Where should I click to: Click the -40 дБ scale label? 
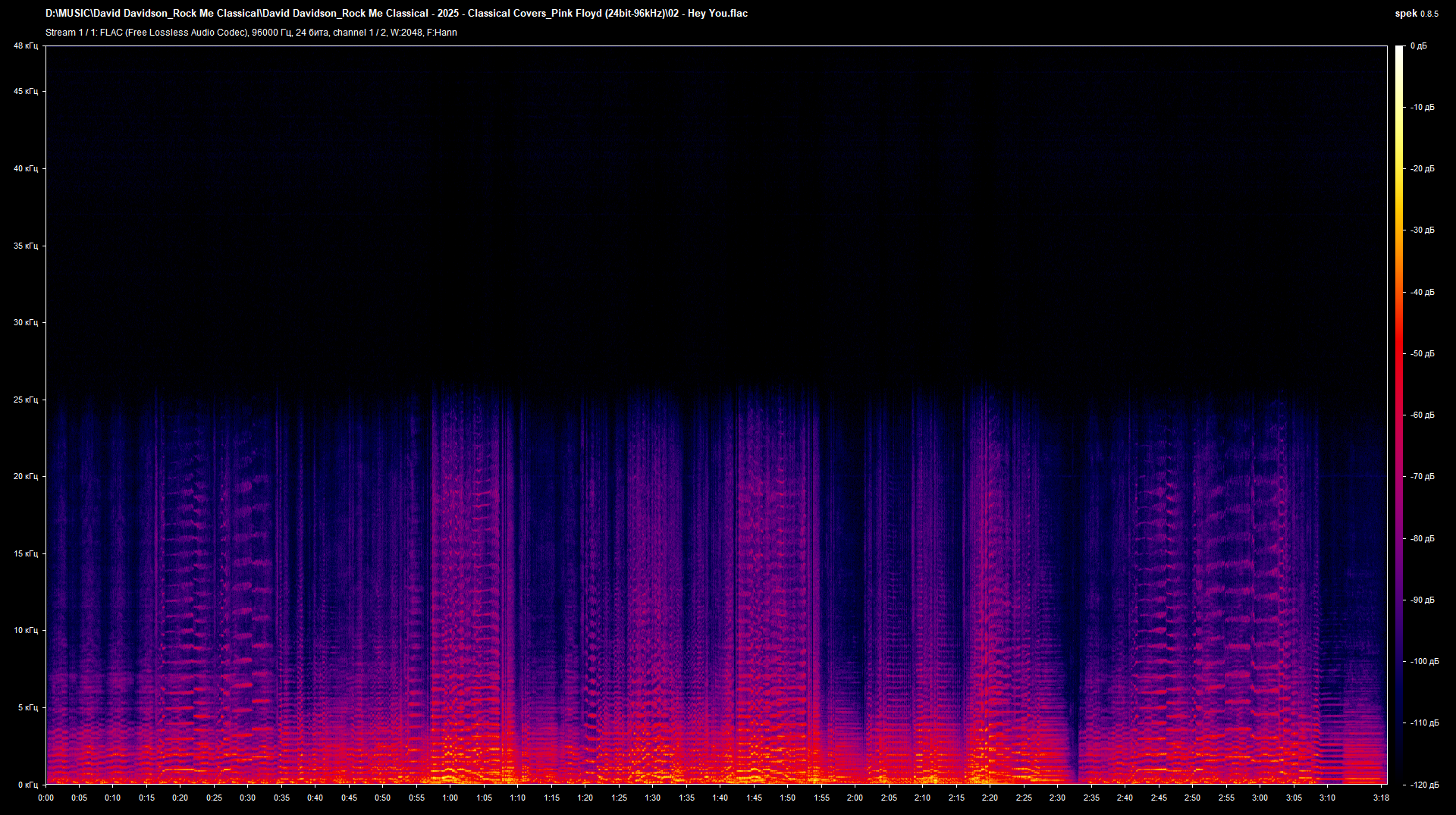tap(1423, 293)
